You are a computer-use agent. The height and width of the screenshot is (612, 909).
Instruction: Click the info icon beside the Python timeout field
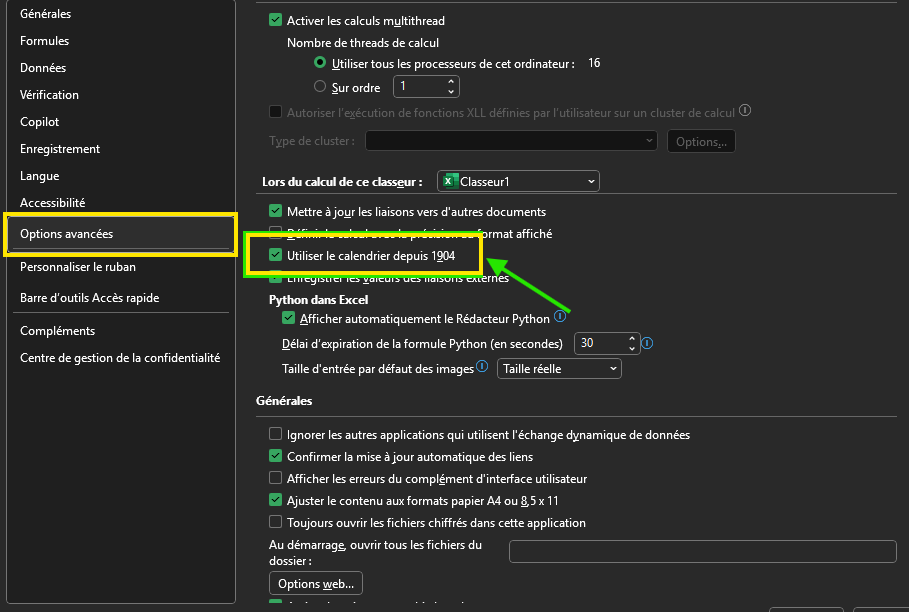coord(647,343)
